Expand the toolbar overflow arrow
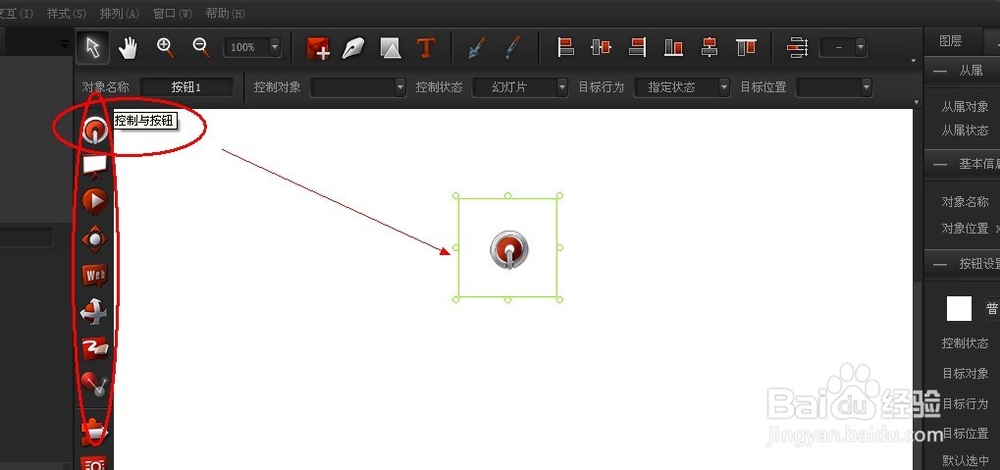Viewport: 1000px width, 470px height. point(914,61)
